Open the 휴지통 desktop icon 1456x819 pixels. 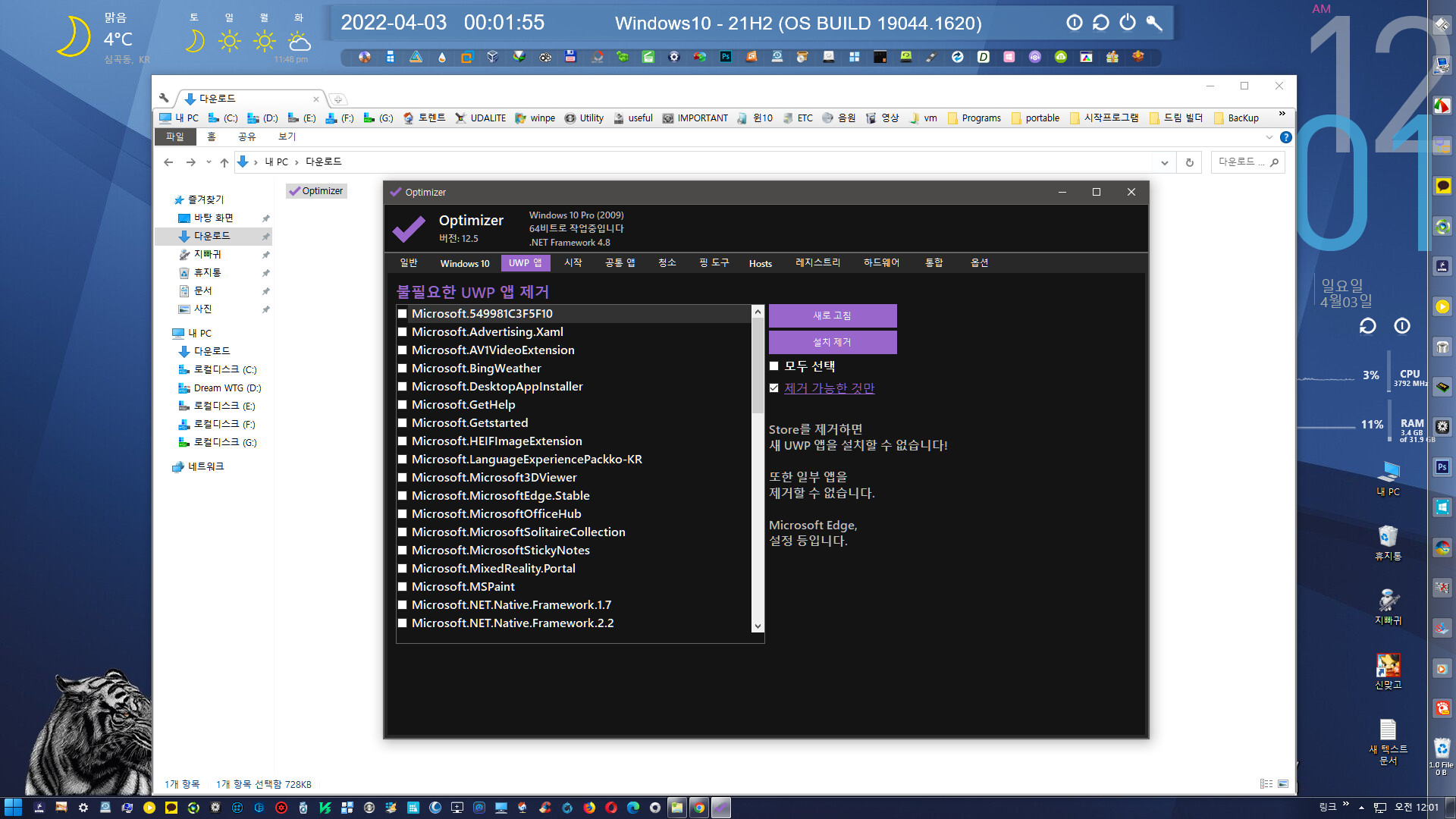click(x=1388, y=542)
